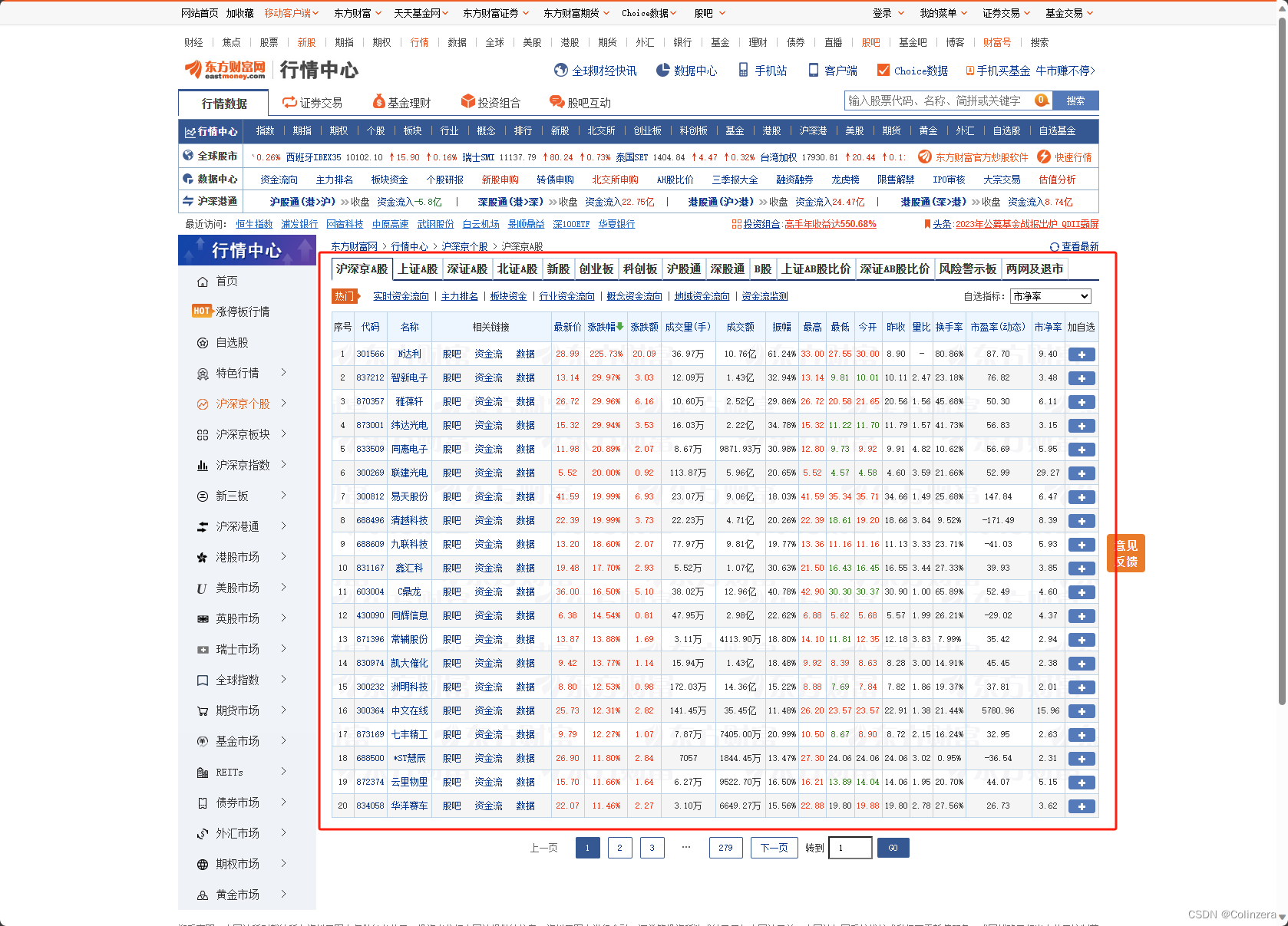This screenshot has height=926, width=1288.
Task: Click the 首页 home icon in sidebar
Action: (203, 282)
